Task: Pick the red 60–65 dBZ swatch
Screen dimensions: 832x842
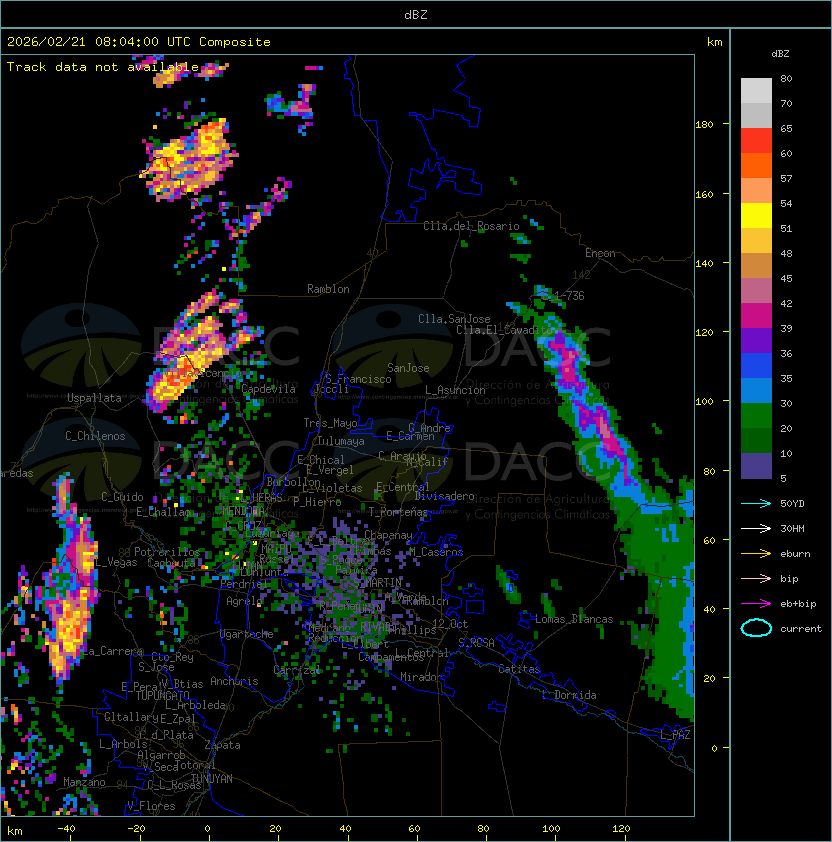Action: click(x=756, y=141)
